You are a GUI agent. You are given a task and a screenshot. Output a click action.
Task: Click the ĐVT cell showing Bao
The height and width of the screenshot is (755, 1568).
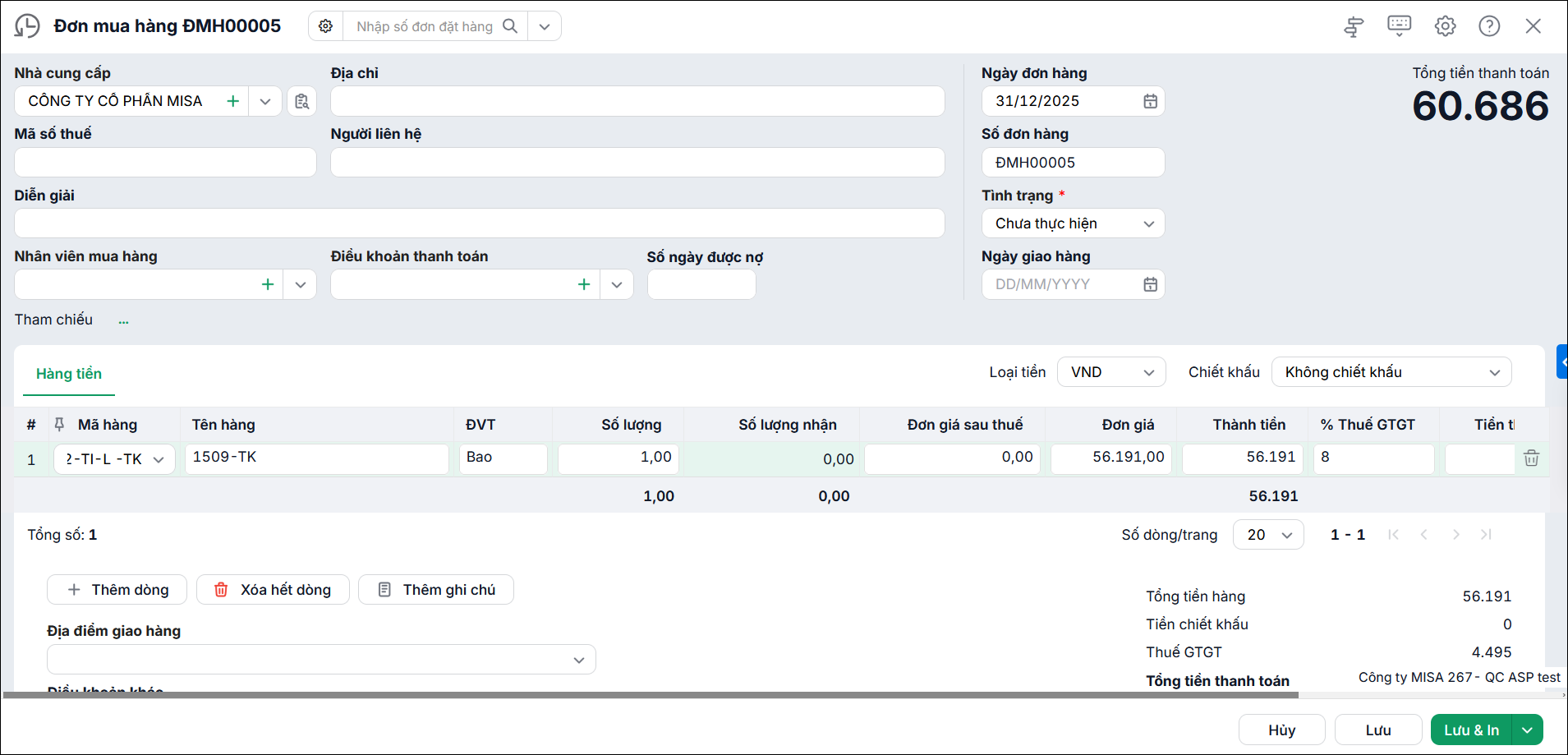click(x=504, y=458)
